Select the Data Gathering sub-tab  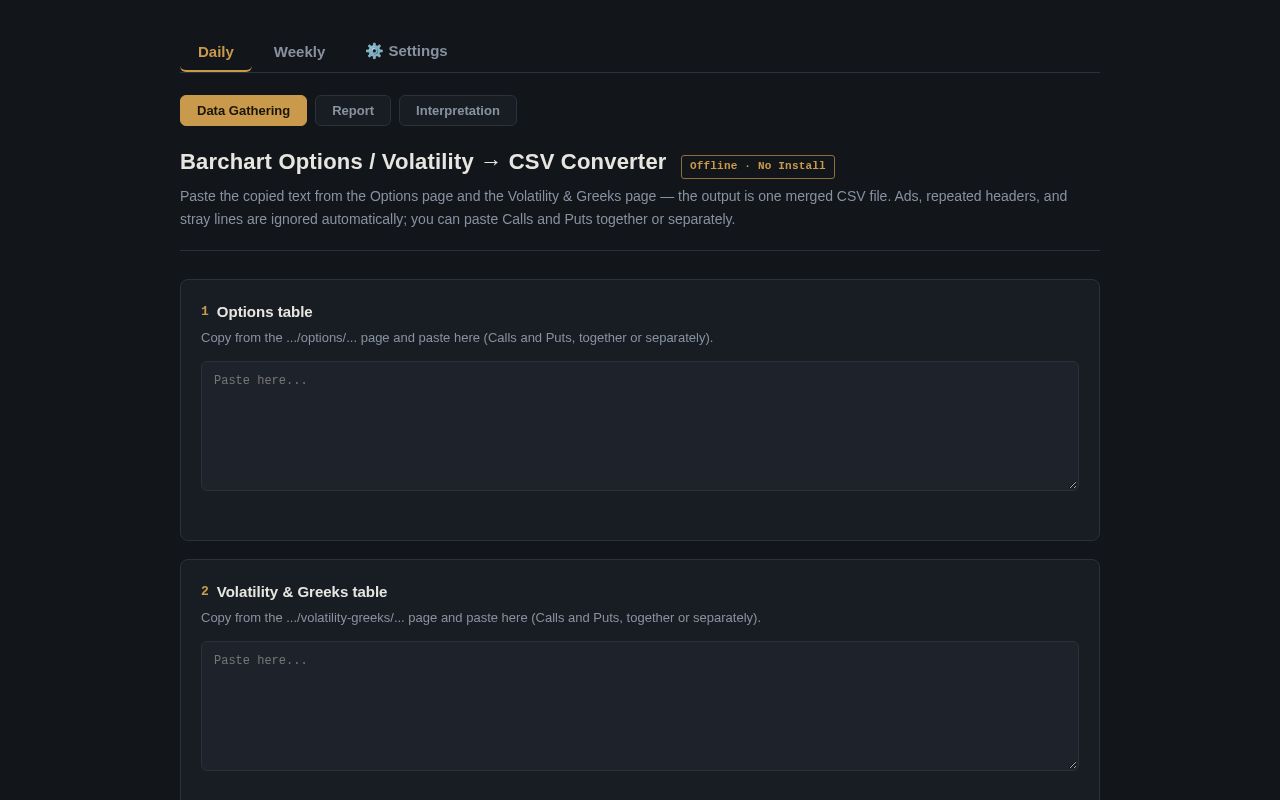coord(243,110)
